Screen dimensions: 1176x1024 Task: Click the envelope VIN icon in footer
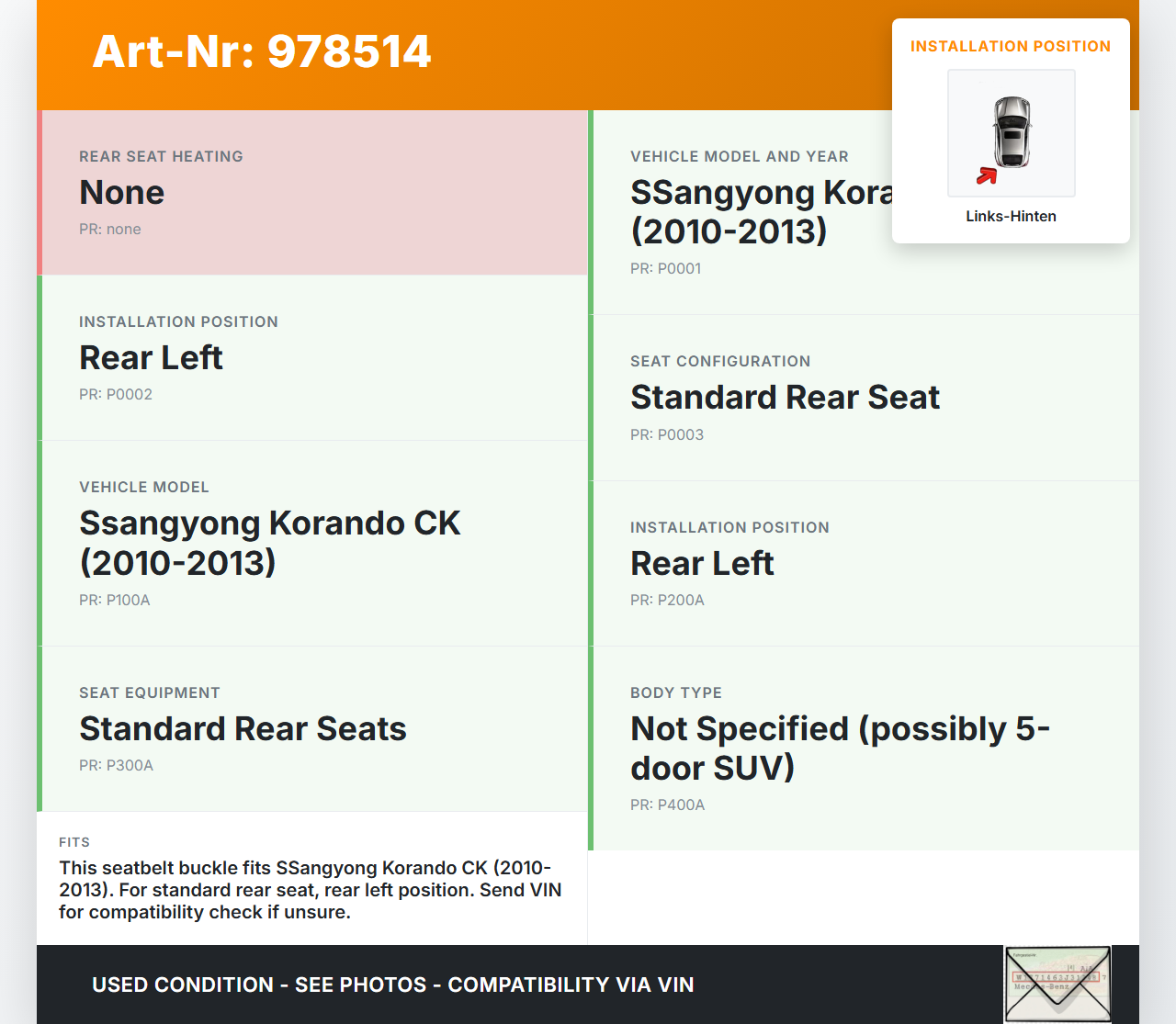tap(1057, 984)
